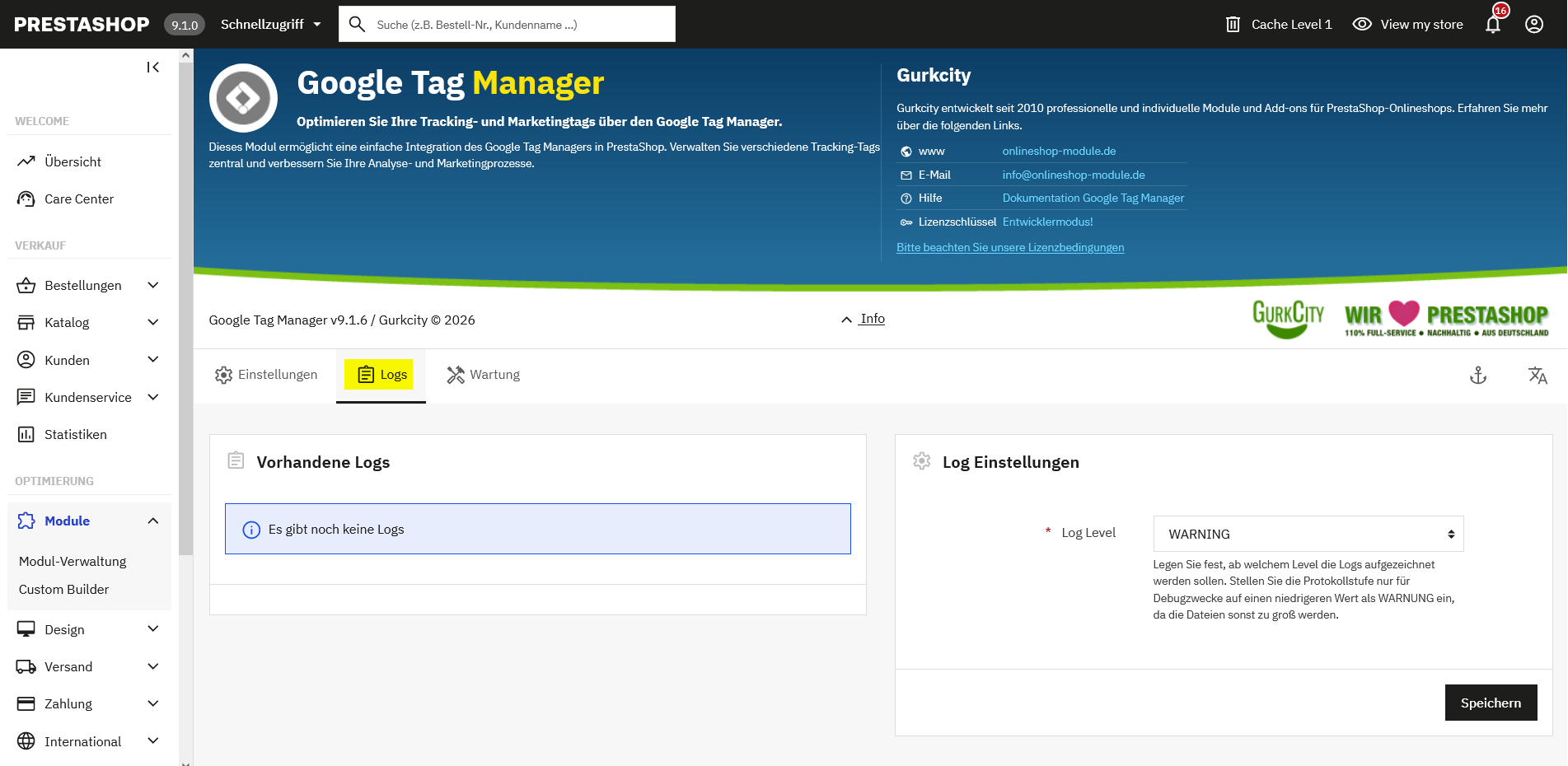Click 'Google Tag Manager v9.1.6 / Gurkcity' text
Screen dimensions: 1568x766
point(342,320)
